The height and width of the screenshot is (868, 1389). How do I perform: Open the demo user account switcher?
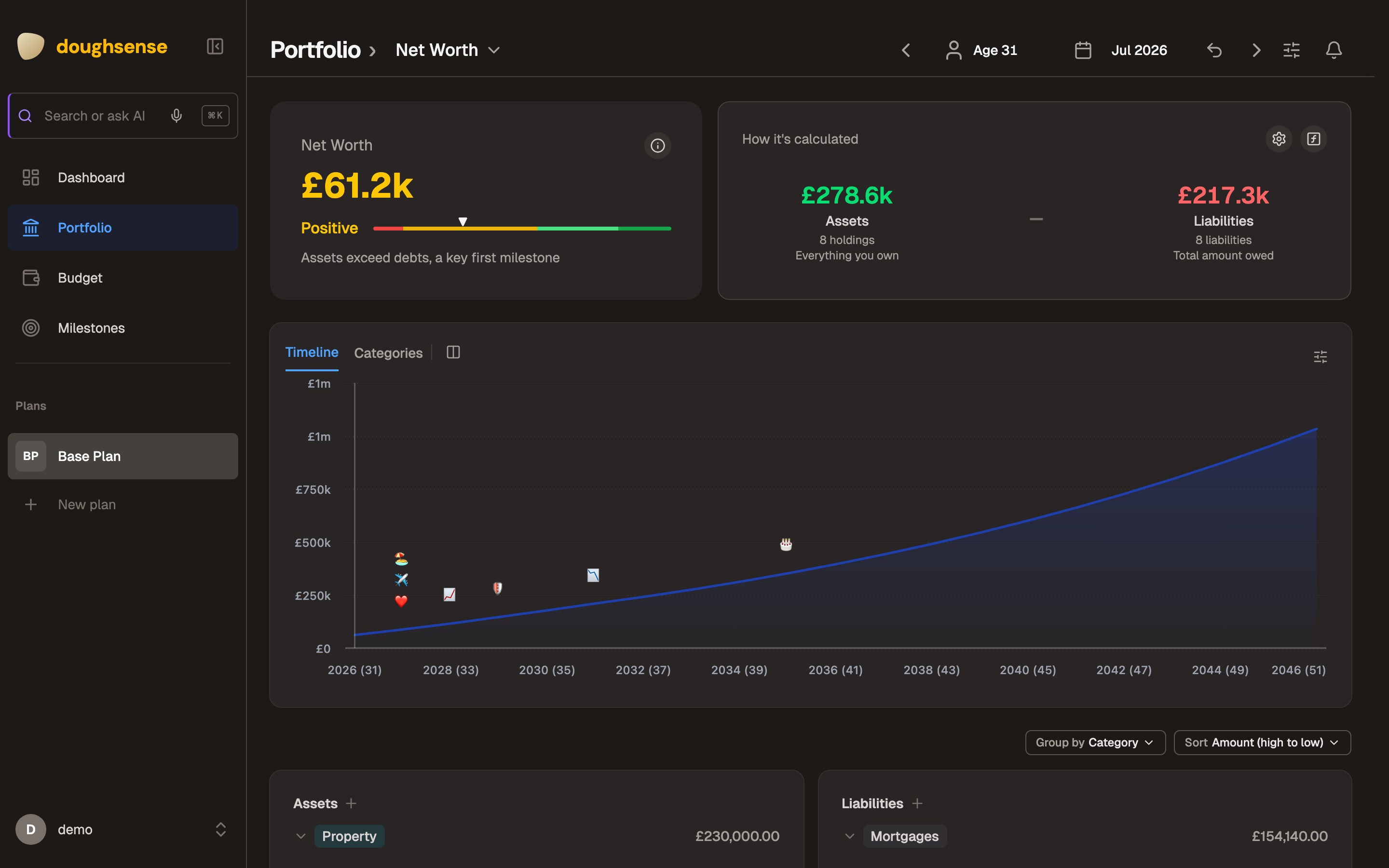(x=123, y=829)
